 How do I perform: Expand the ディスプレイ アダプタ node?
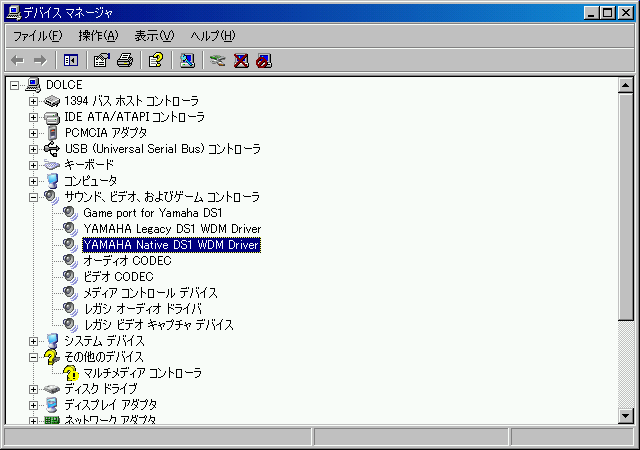(33, 405)
